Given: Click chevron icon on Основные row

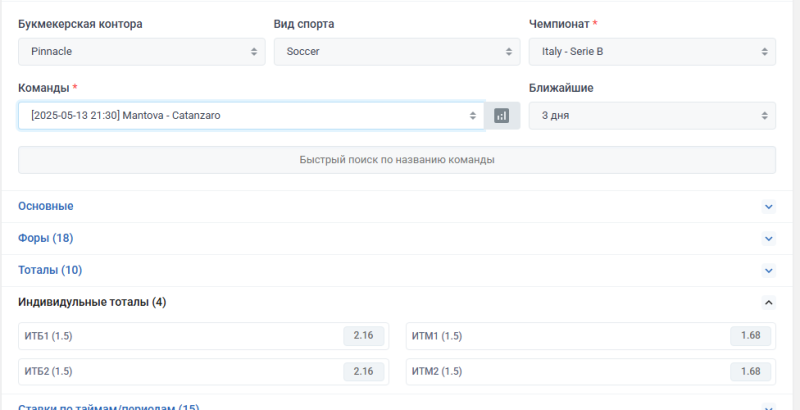Looking at the screenshot, I should (x=768, y=207).
